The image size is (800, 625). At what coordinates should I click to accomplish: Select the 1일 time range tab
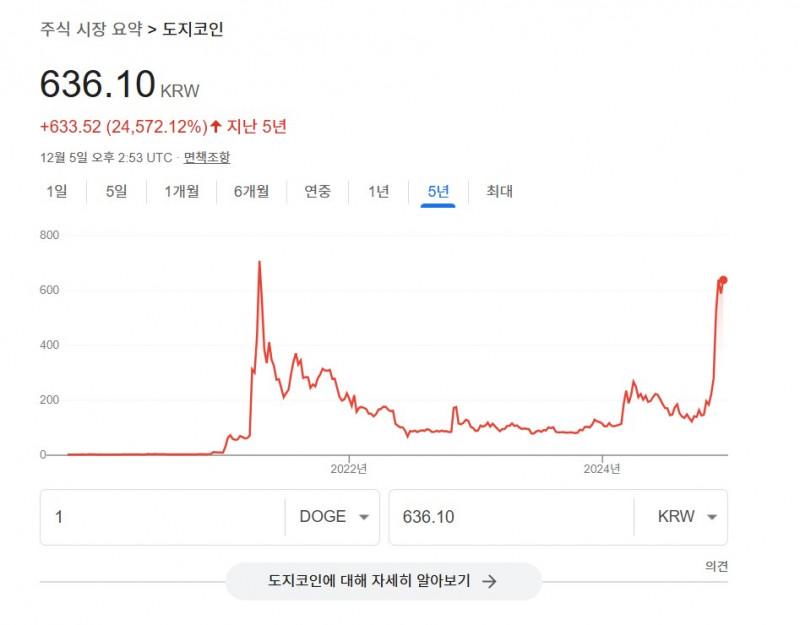(56, 191)
